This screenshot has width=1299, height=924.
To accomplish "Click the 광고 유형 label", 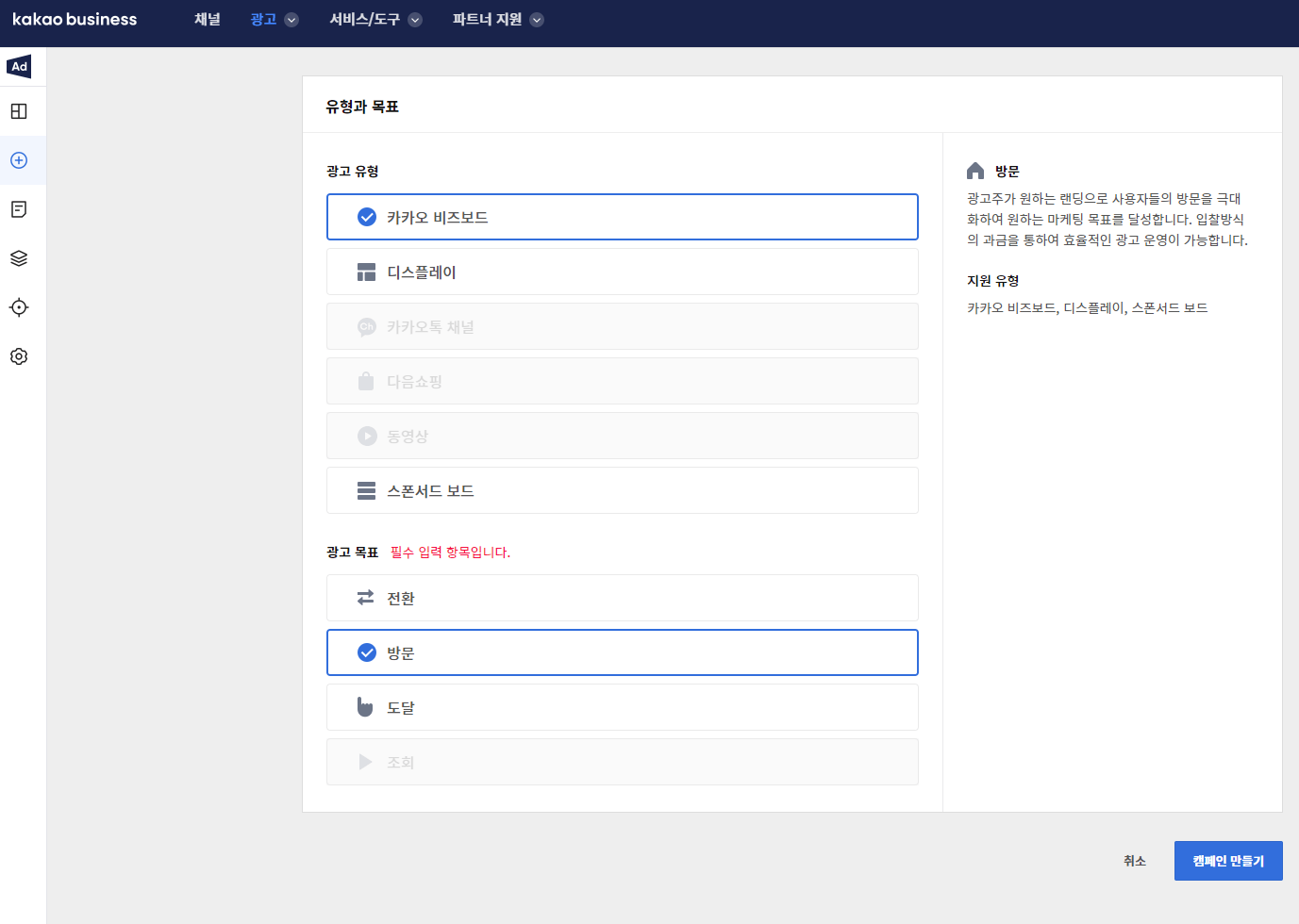I will [x=353, y=171].
